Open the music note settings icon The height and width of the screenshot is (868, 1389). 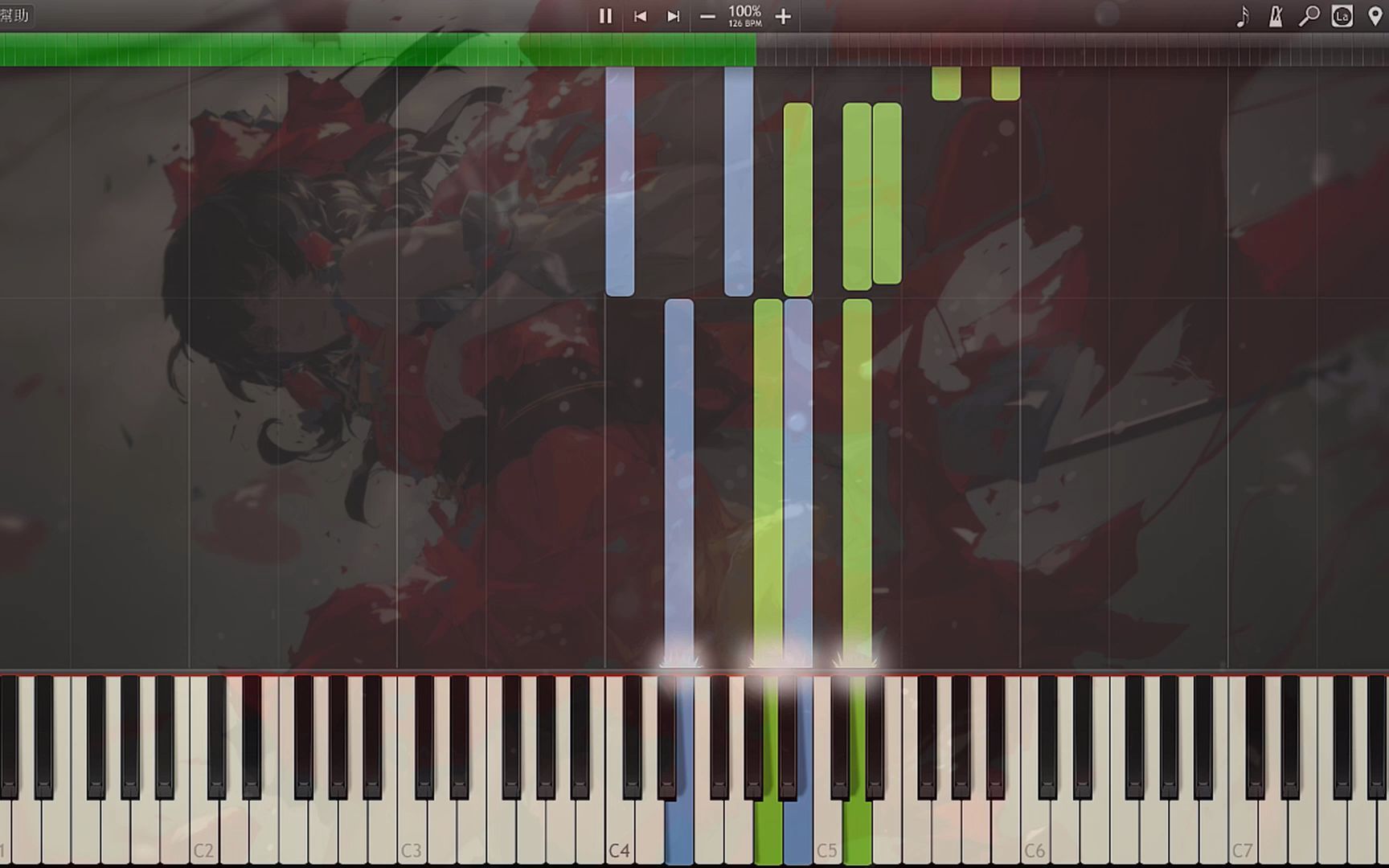tap(1243, 16)
